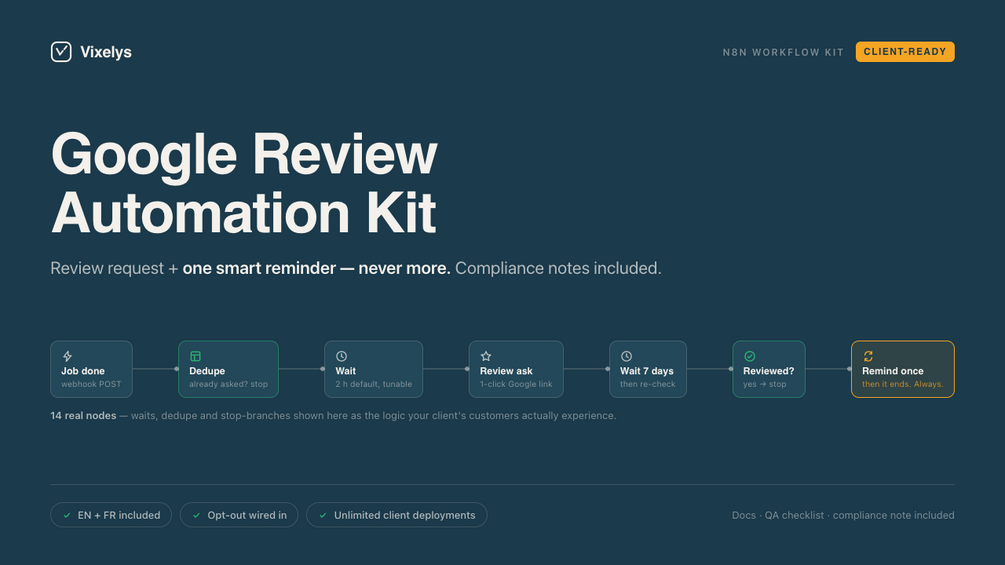Click the '14 real nodes' caption
The image size is (1005, 565).
click(83, 416)
